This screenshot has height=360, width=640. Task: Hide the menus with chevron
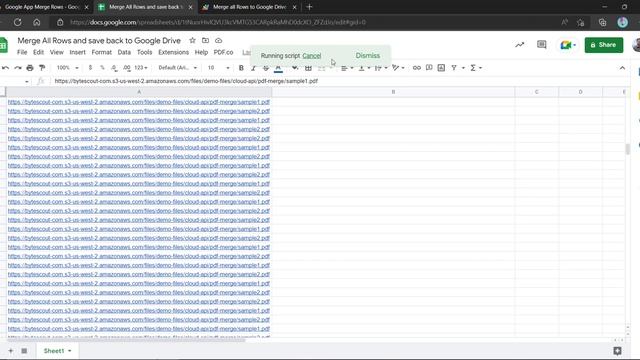click(x=622, y=68)
